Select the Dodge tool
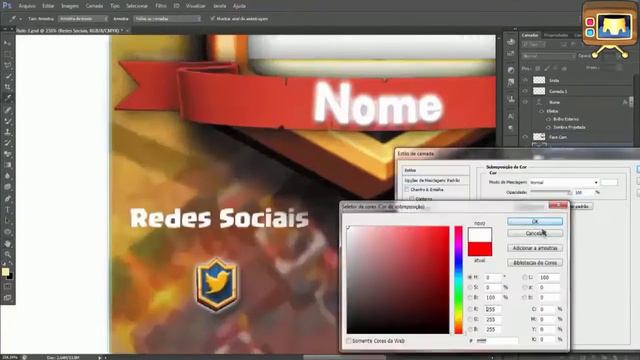Image resolution: width=640 pixels, height=360 pixels. [x=8, y=187]
